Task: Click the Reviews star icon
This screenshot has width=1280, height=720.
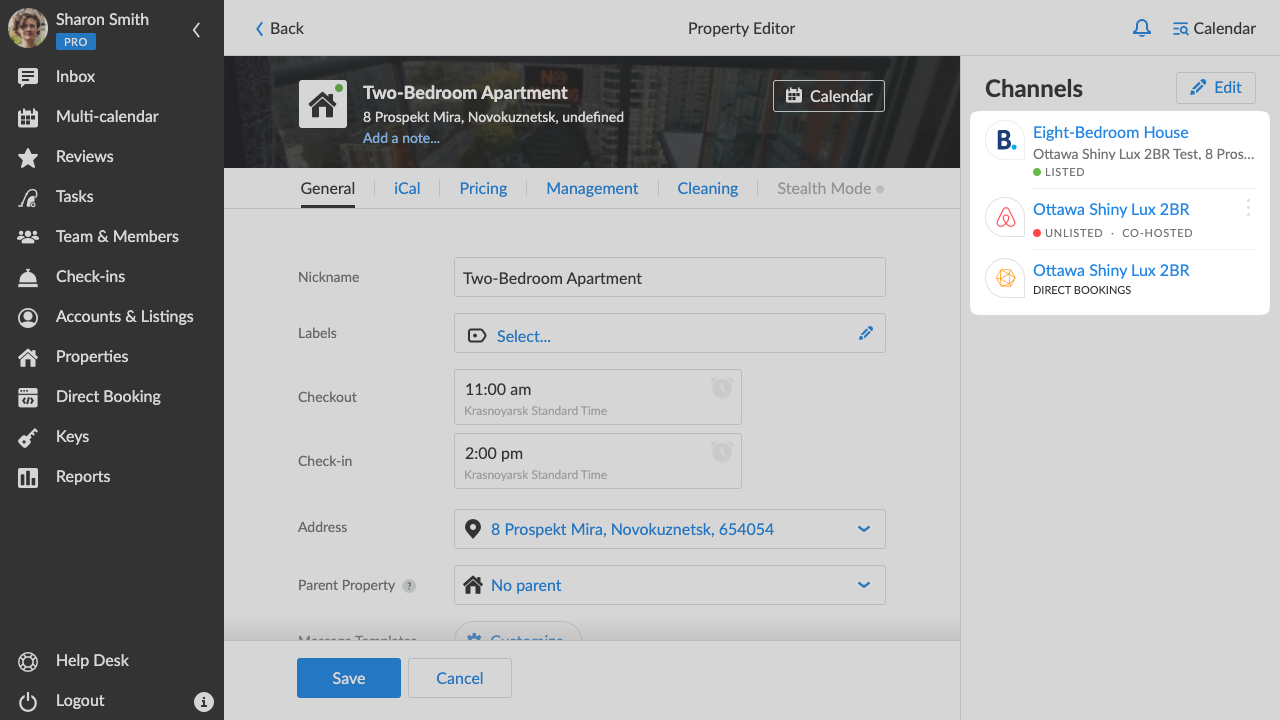Action: point(28,157)
